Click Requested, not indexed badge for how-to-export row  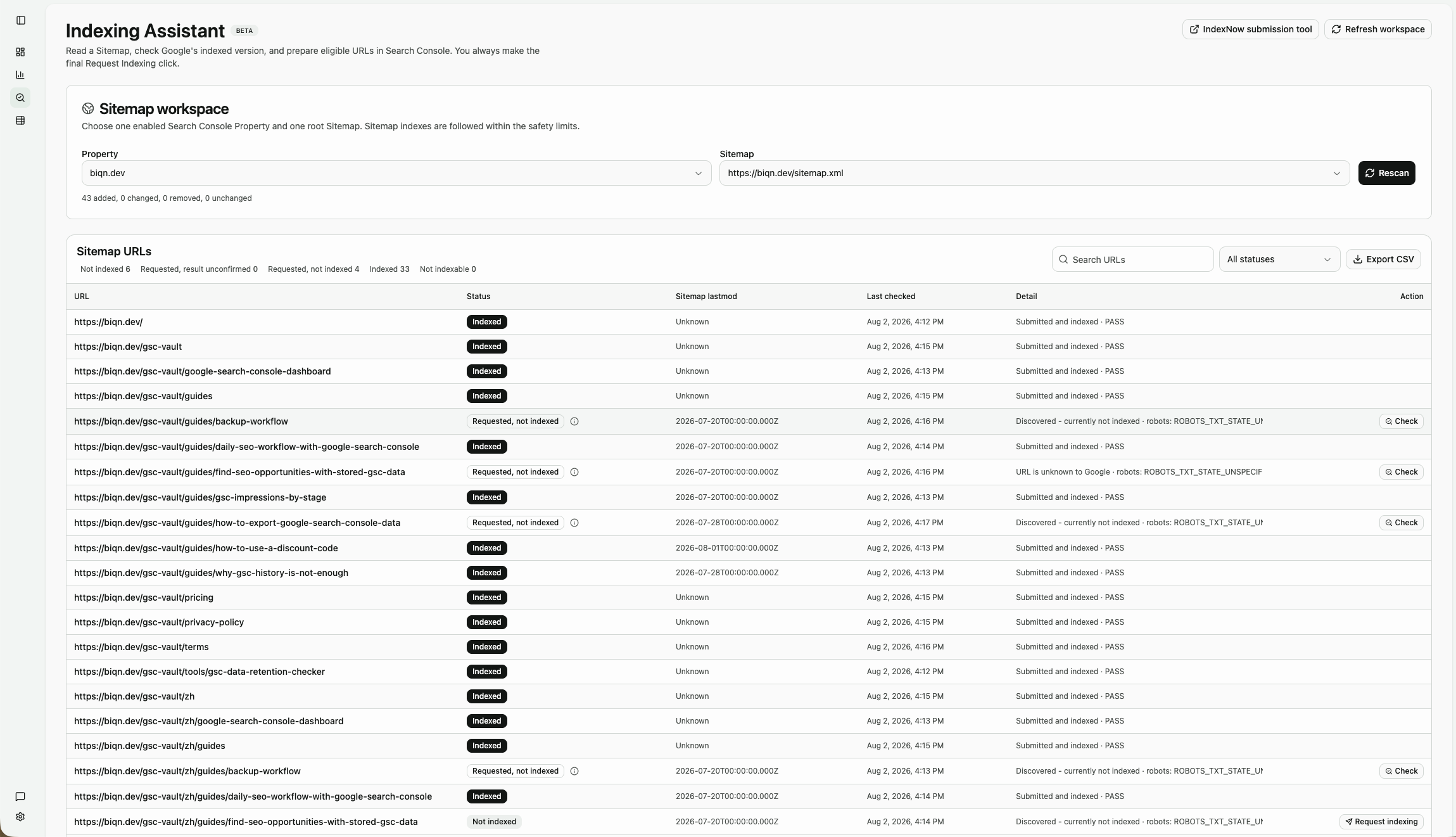(x=516, y=523)
